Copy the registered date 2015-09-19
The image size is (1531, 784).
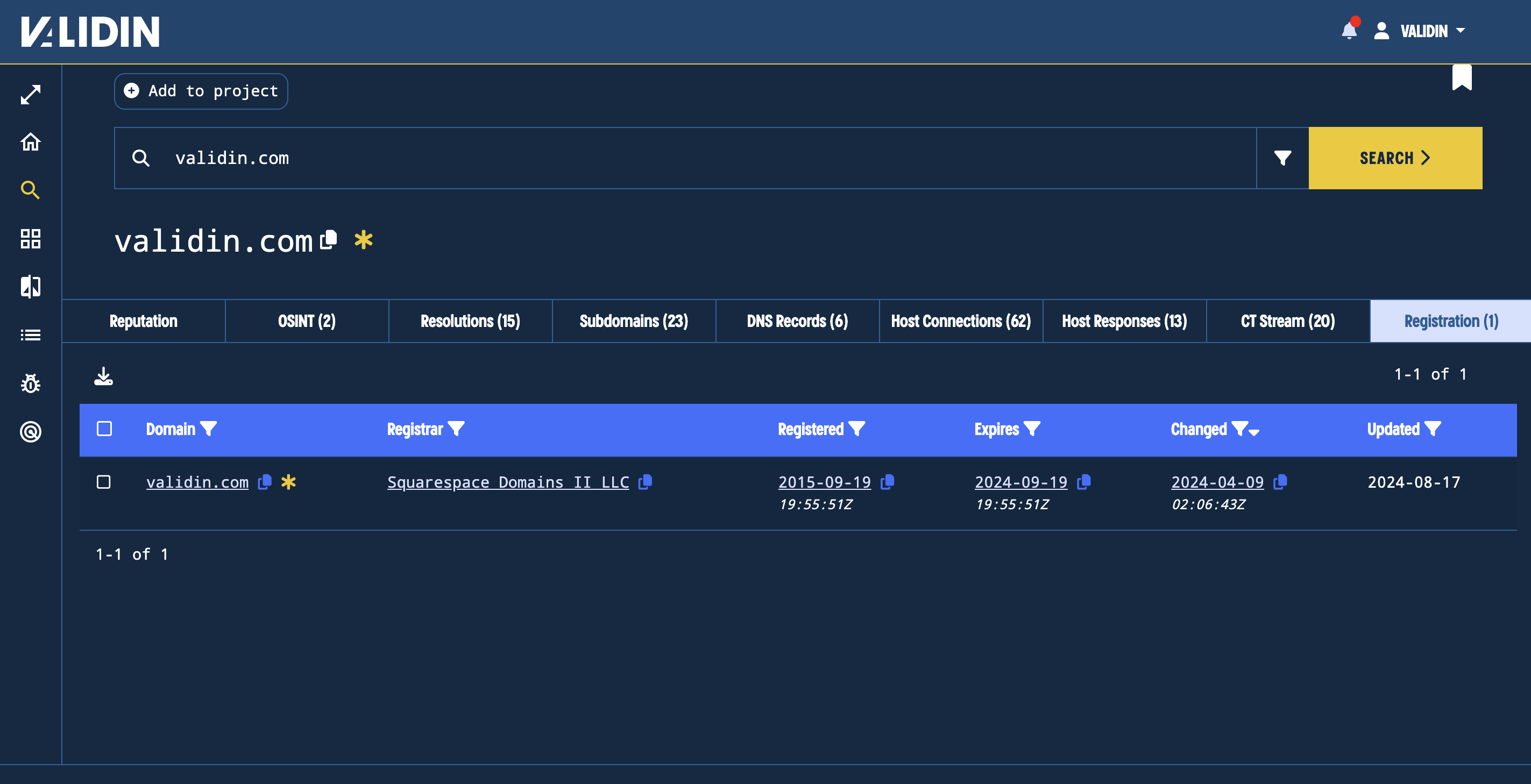tap(887, 482)
